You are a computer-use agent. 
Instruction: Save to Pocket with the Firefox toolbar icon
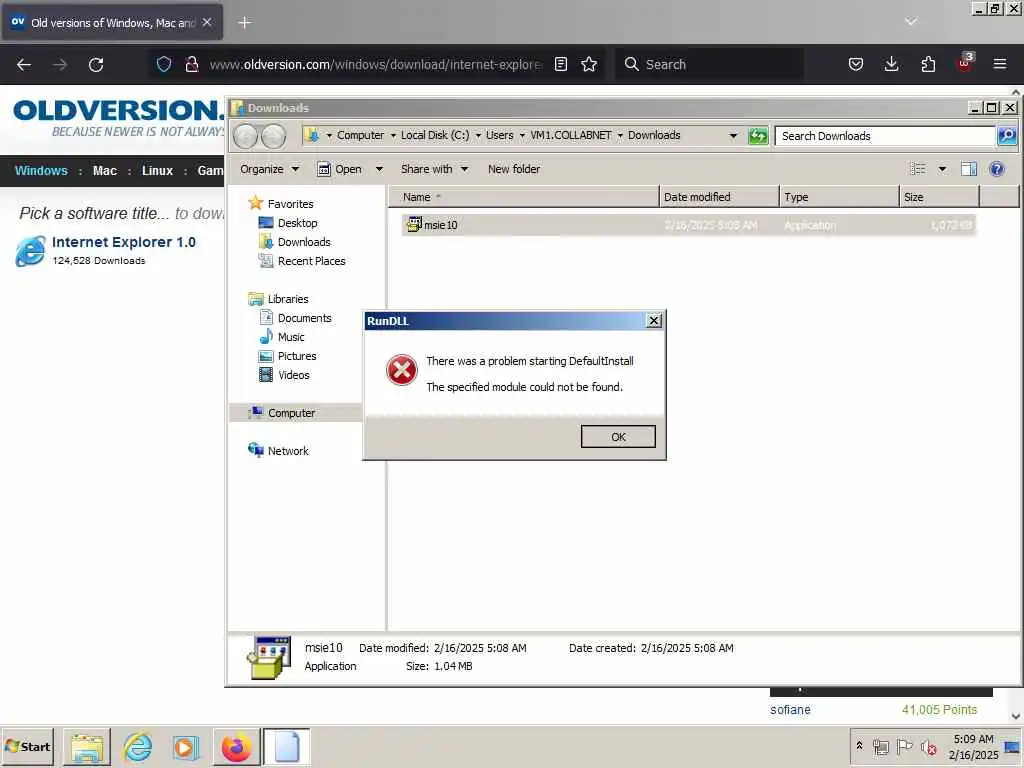click(x=856, y=64)
